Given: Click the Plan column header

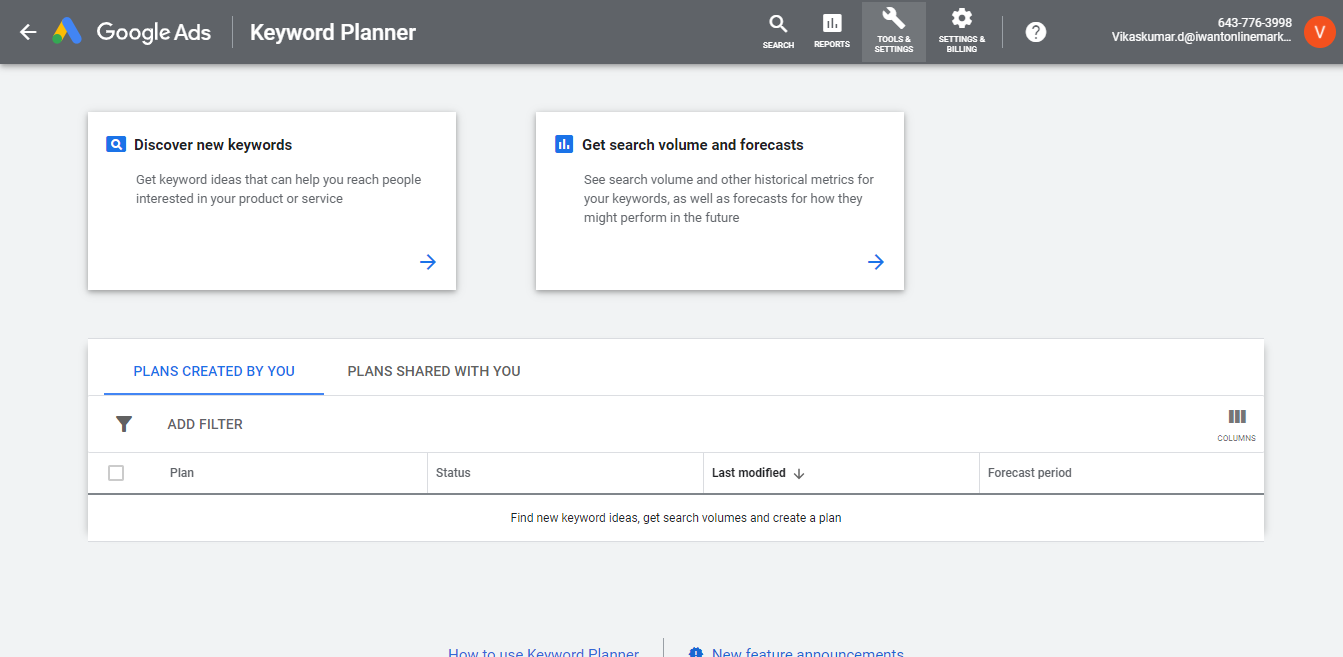Looking at the screenshot, I should [x=182, y=473].
